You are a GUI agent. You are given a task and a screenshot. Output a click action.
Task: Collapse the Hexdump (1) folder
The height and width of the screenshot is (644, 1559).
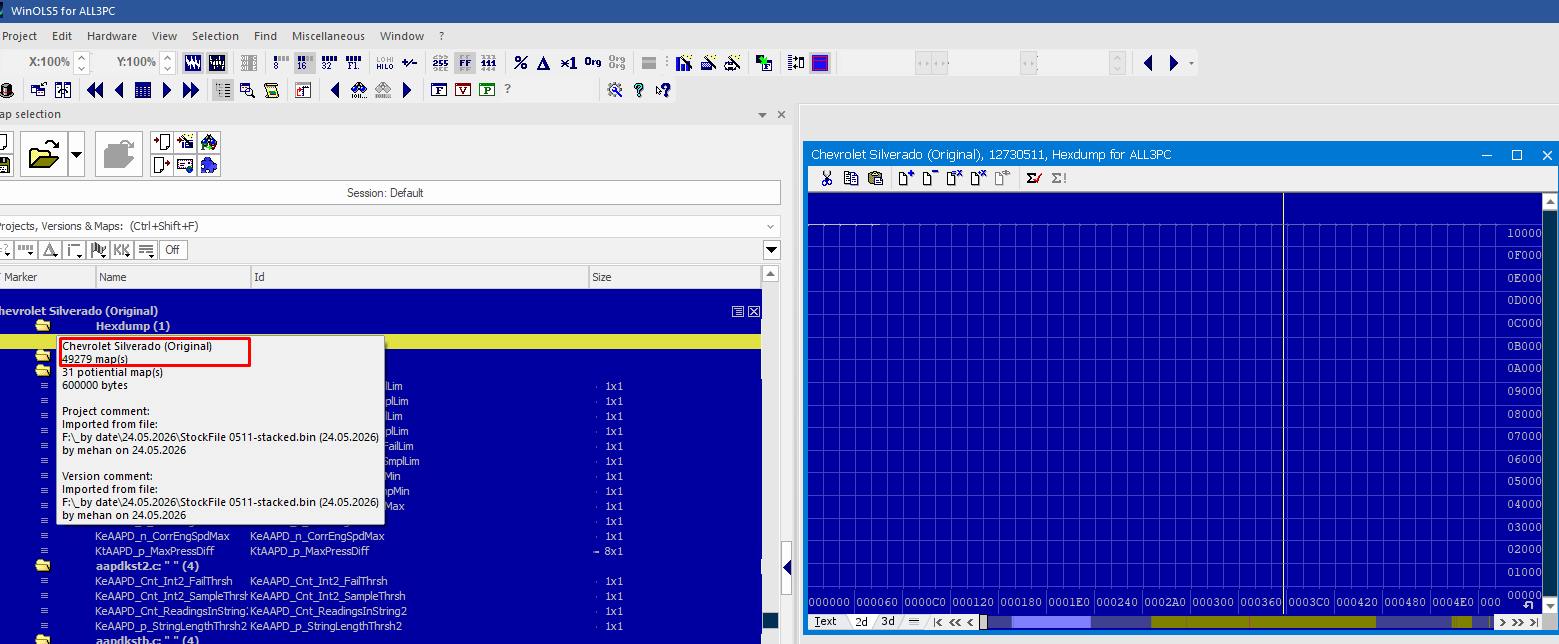point(43,326)
